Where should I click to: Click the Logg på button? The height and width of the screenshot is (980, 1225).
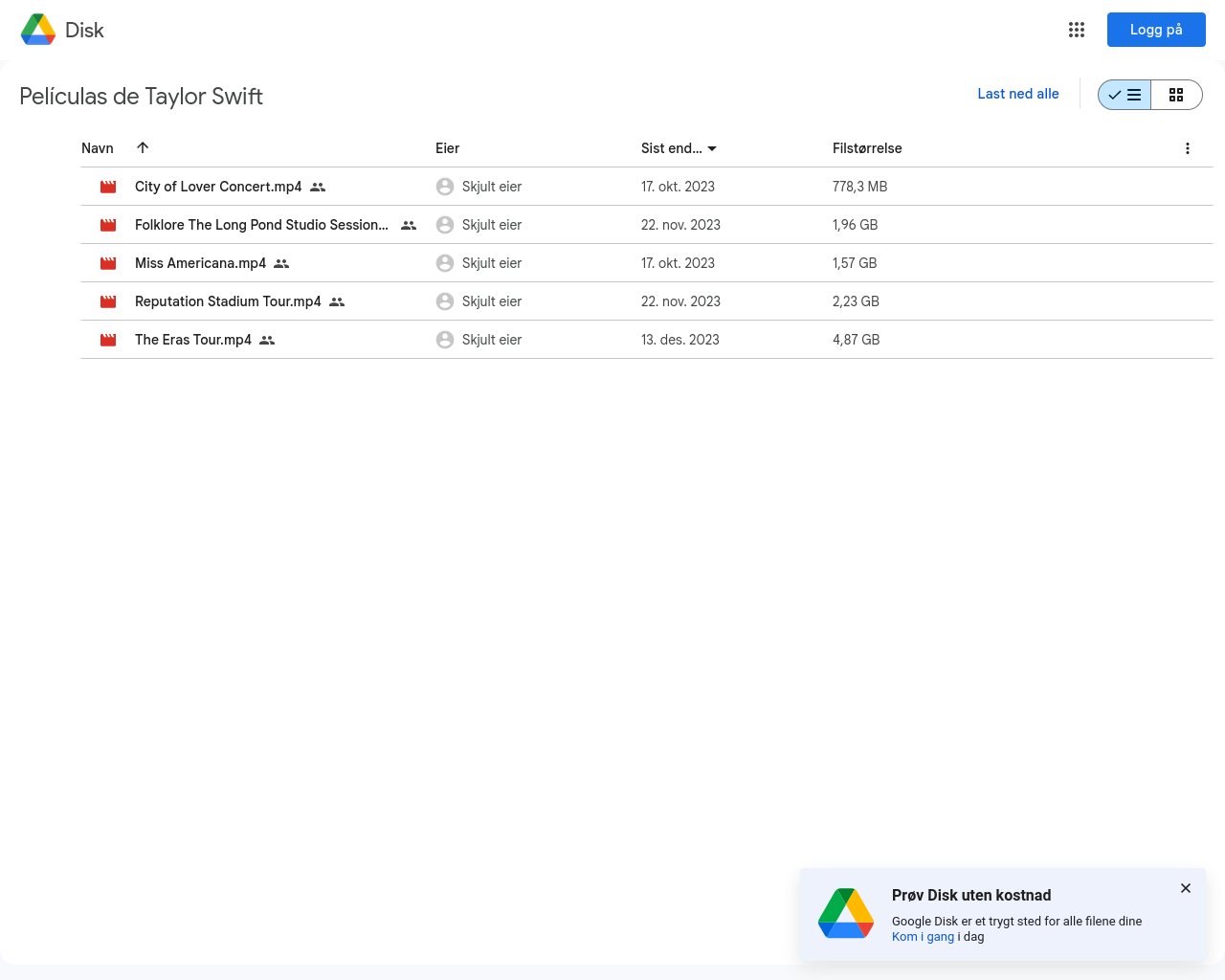click(x=1156, y=30)
